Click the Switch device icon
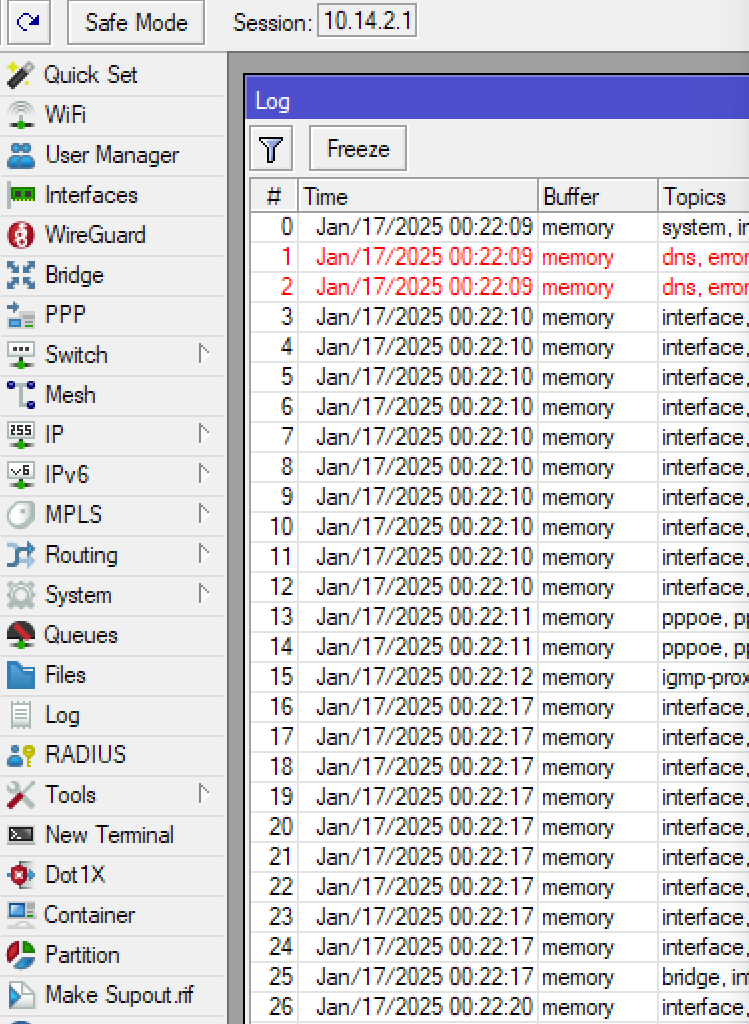The width and height of the screenshot is (749, 1024). [21, 355]
